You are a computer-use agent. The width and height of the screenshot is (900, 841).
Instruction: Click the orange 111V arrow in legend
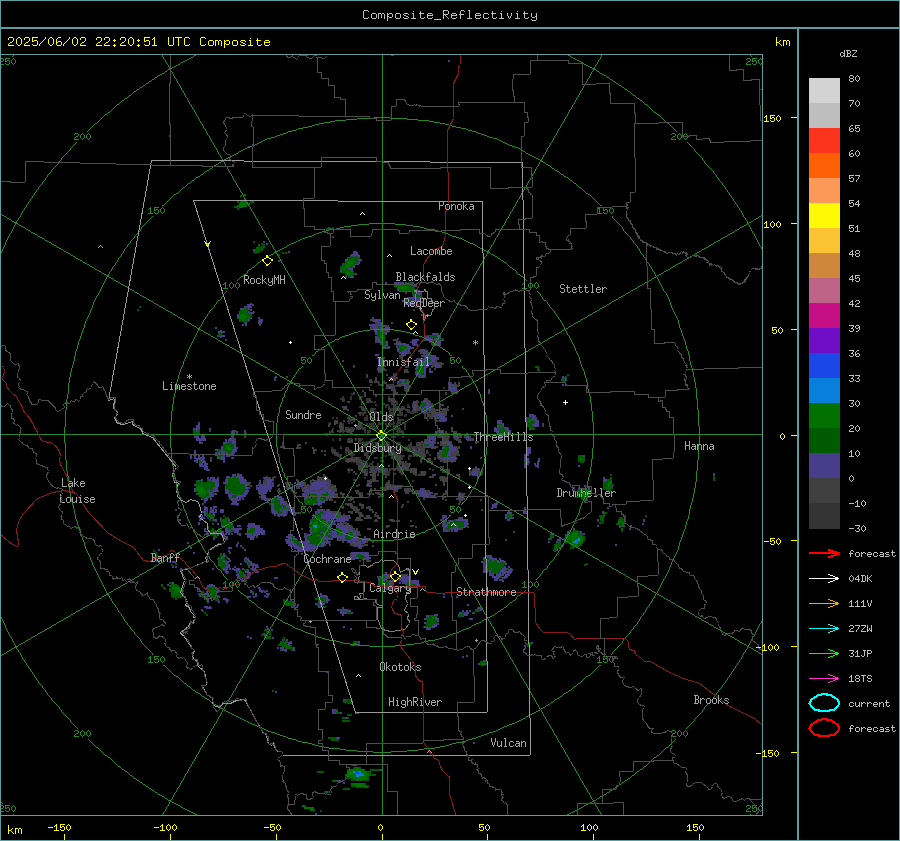824,603
